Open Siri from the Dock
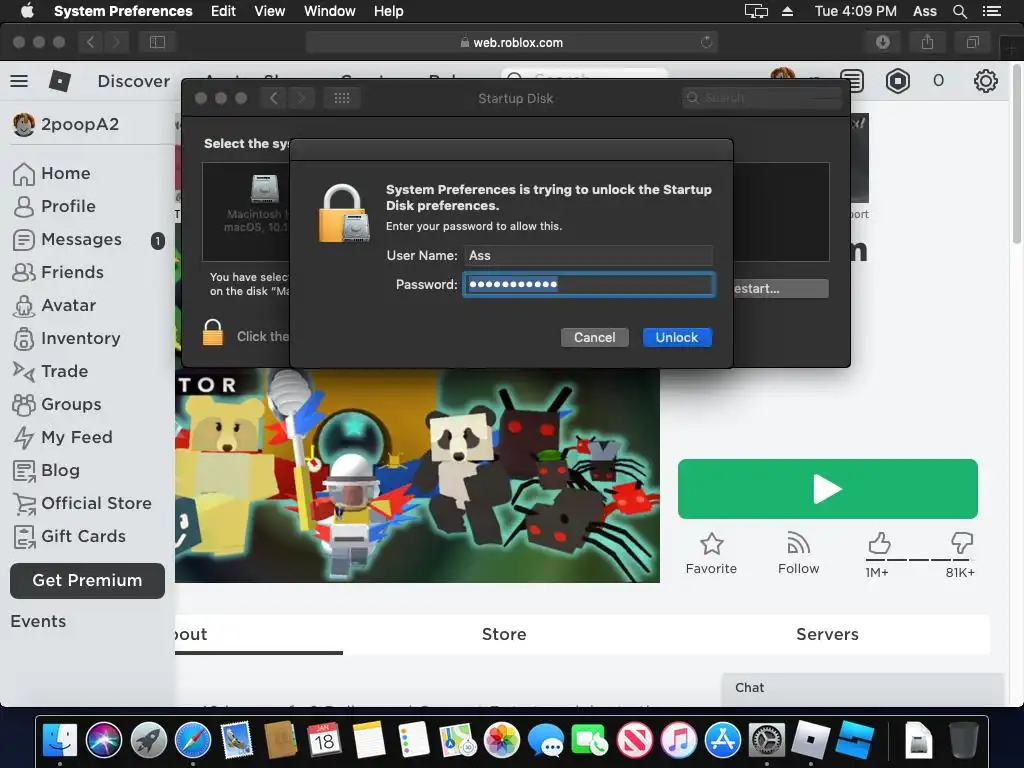Viewport: 1024px width, 768px height. 104,741
